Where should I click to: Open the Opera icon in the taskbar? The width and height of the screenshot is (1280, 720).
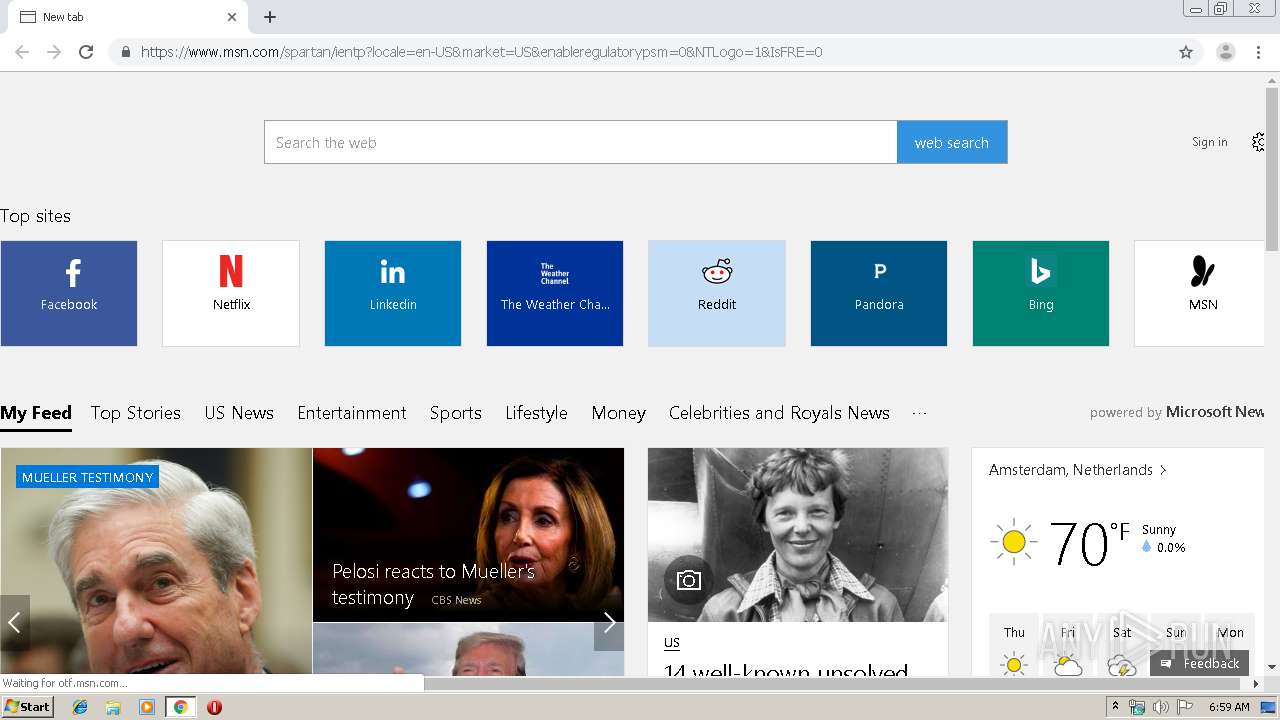tap(214, 707)
